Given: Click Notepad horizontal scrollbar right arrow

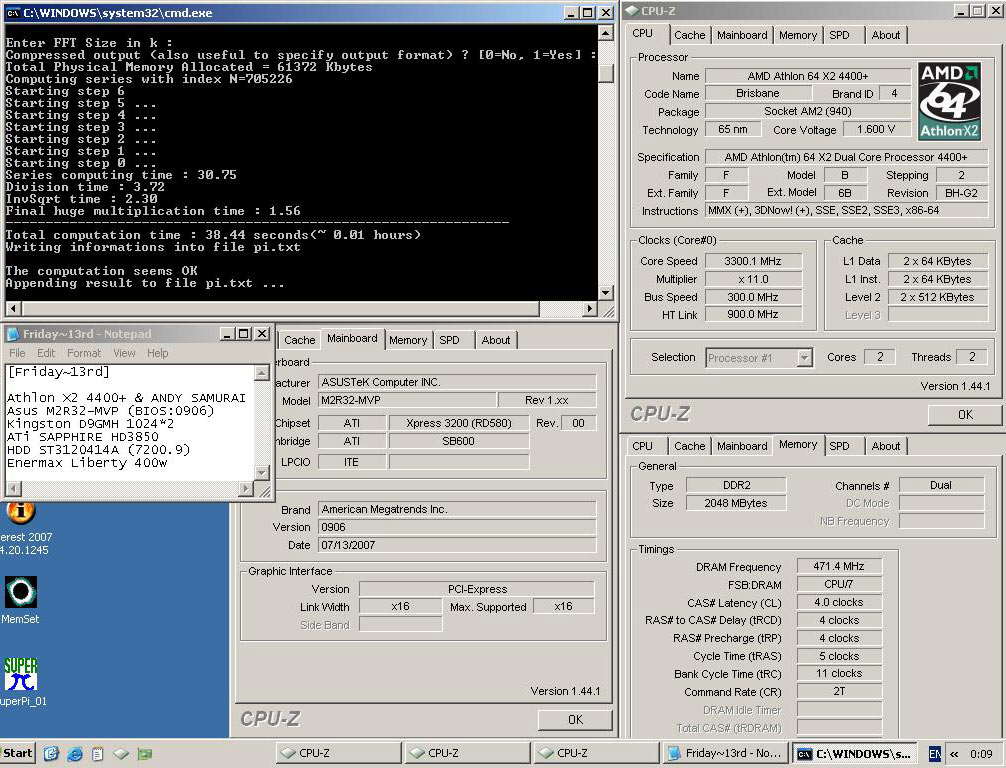Looking at the screenshot, I should click(246, 488).
